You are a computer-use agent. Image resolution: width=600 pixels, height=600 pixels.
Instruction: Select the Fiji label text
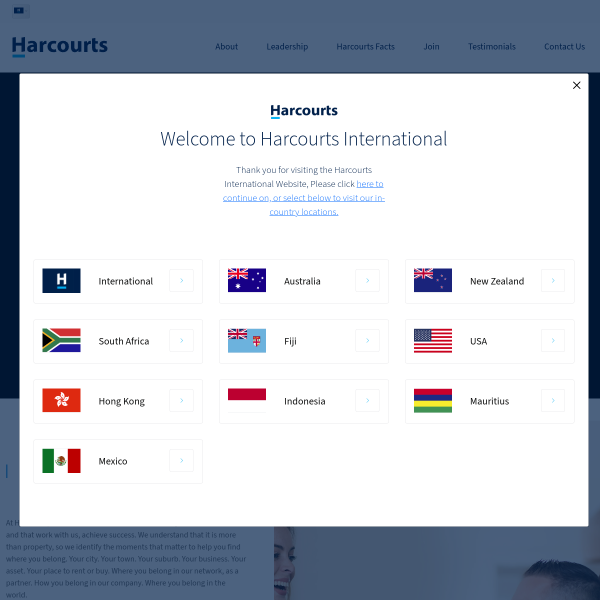coord(290,341)
